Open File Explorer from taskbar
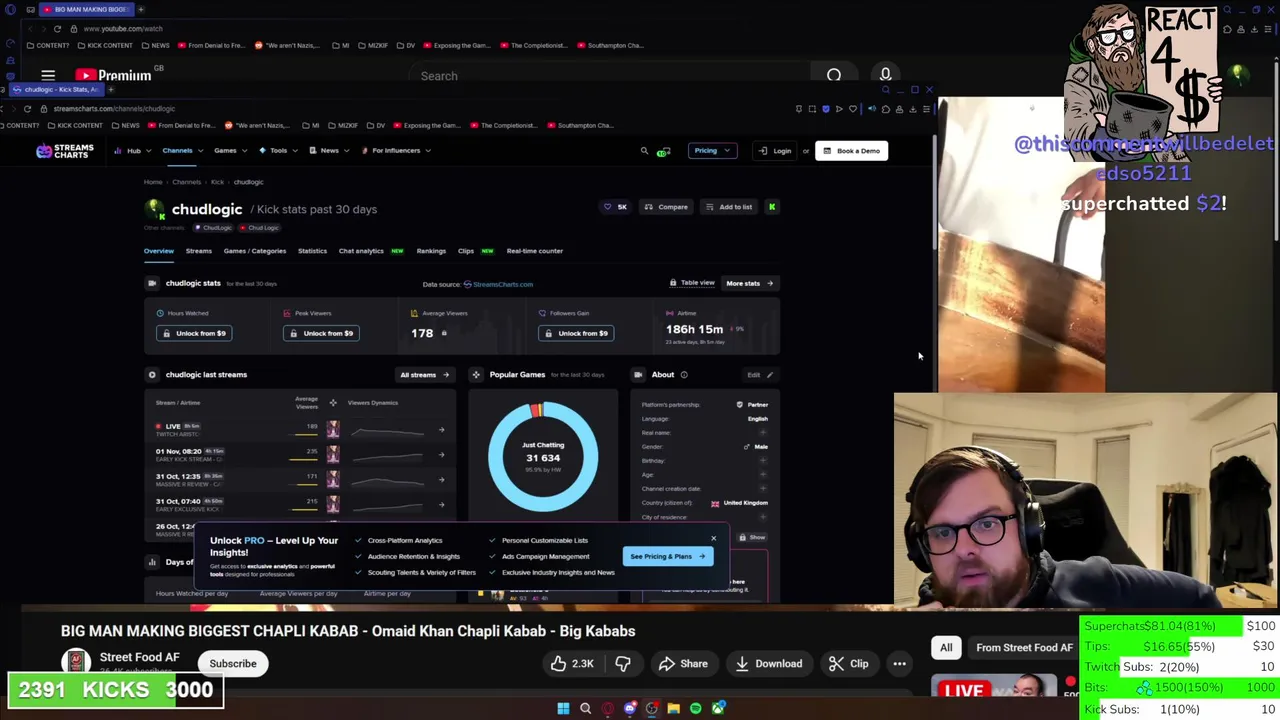The image size is (1280, 720). click(x=673, y=709)
